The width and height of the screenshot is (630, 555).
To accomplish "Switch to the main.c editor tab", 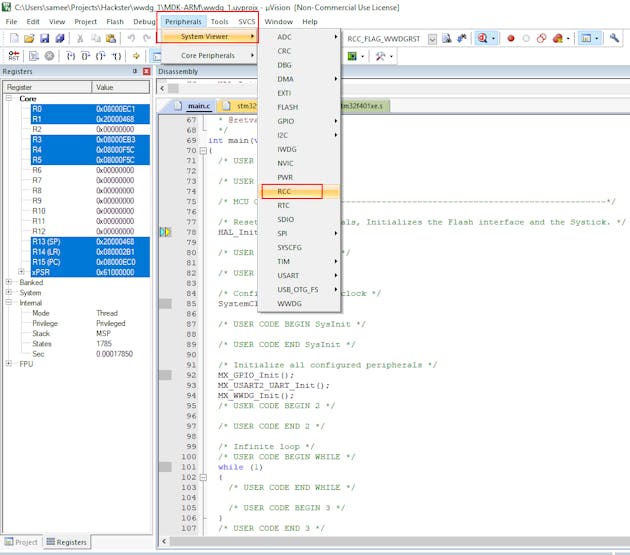I will click(197, 105).
